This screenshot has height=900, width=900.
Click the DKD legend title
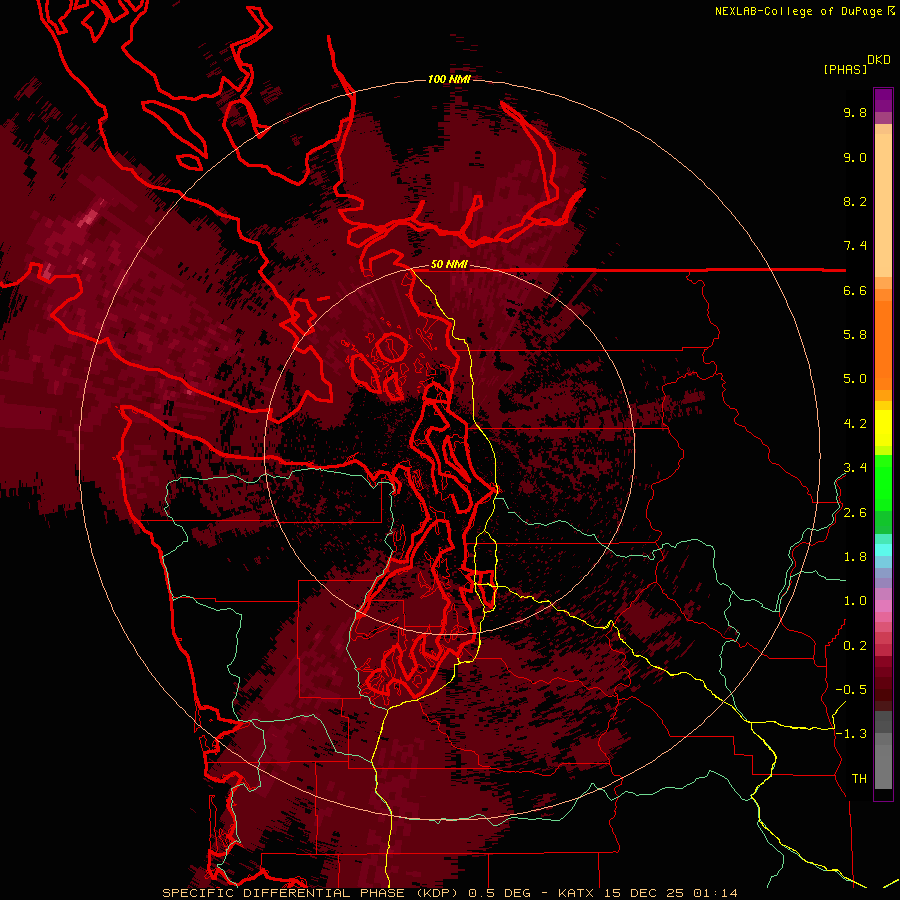click(879, 60)
